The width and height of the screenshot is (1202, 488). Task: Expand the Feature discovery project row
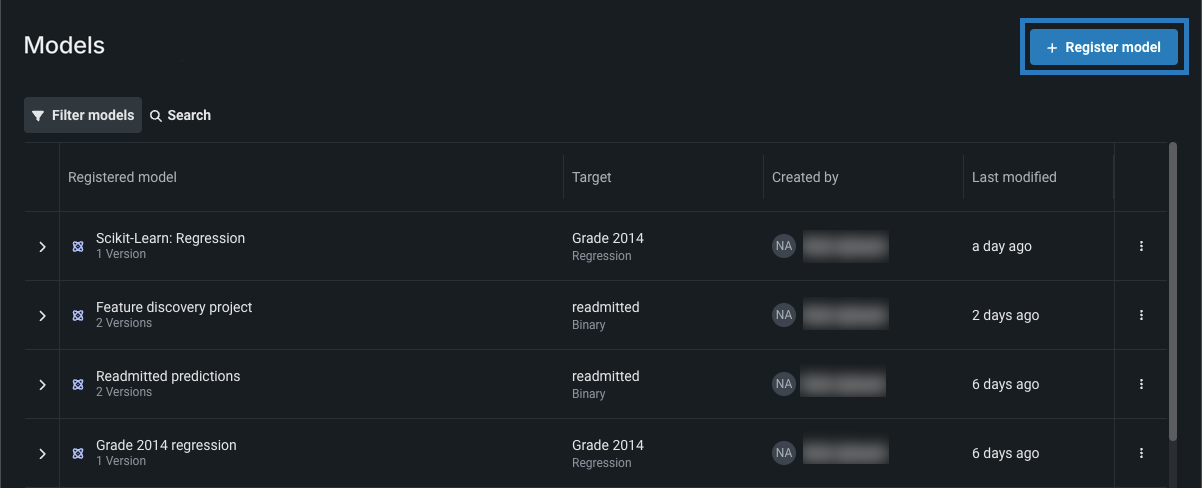coord(42,315)
